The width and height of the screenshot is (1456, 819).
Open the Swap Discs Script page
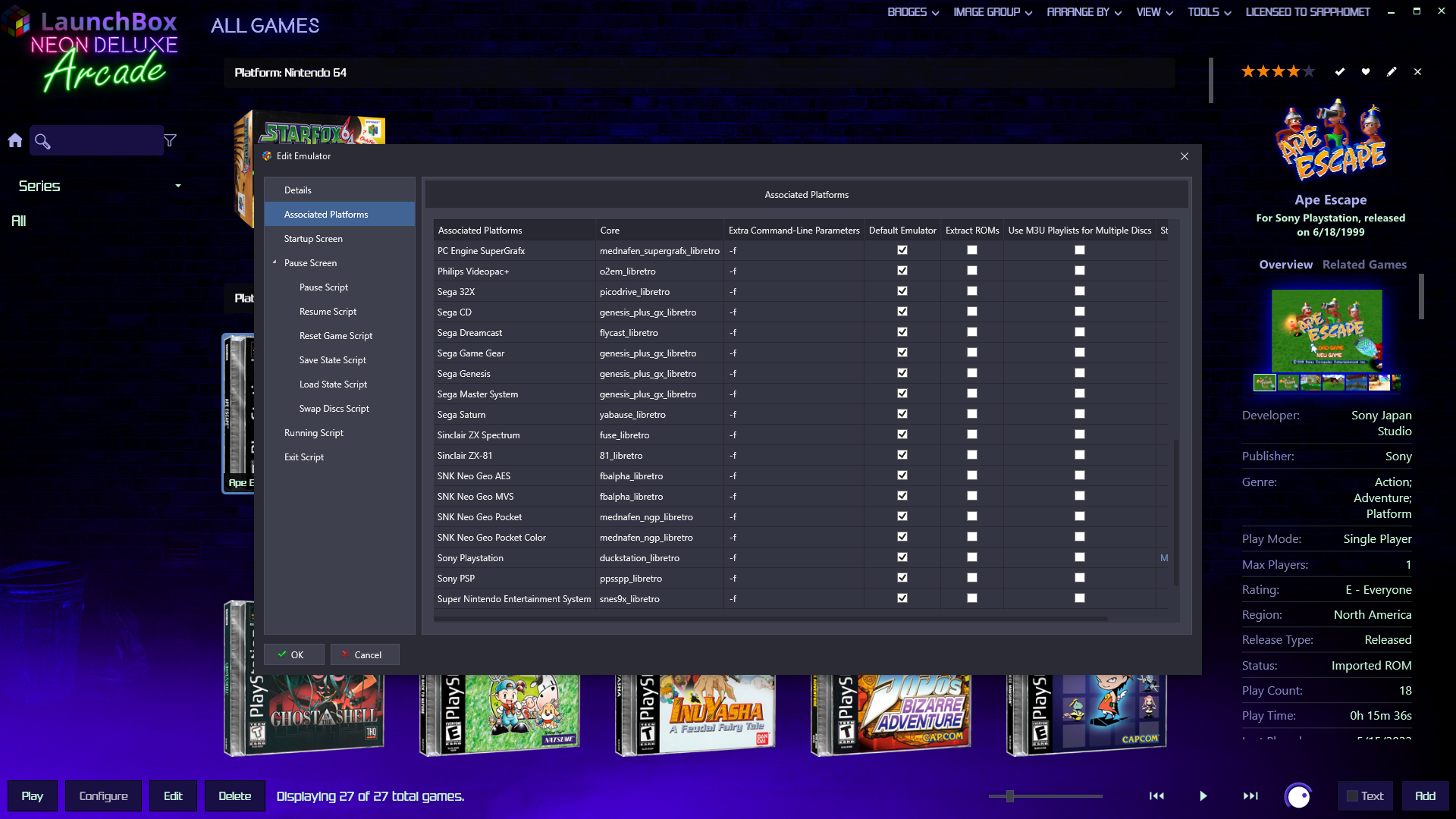(334, 409)
